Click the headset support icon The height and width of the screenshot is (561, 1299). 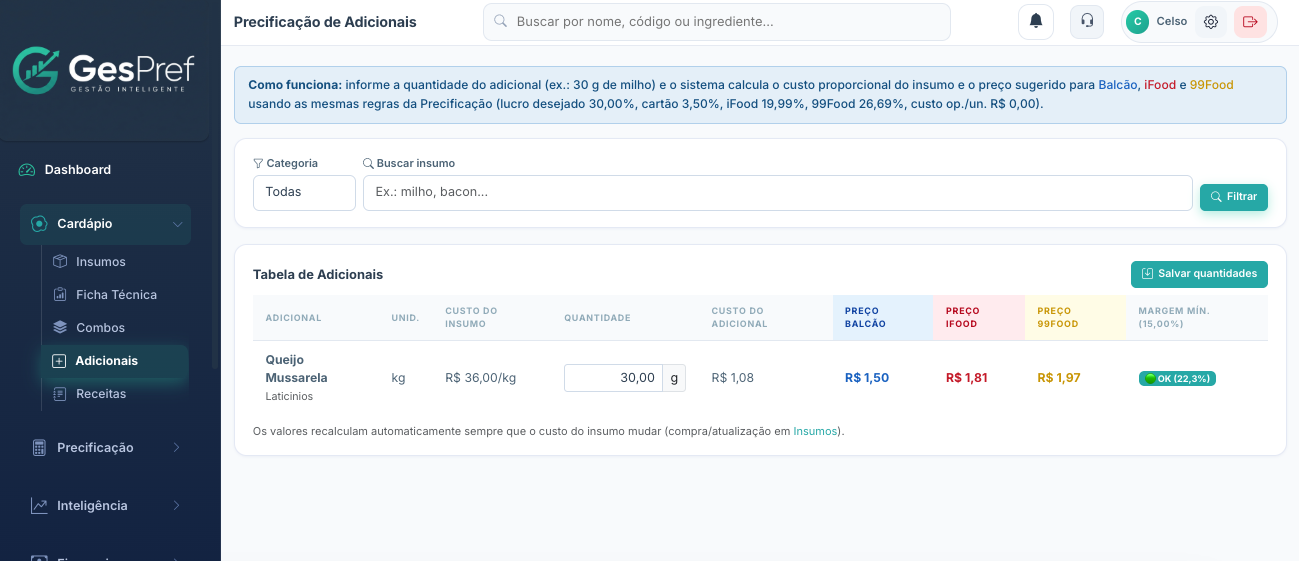click(1087, 21)
